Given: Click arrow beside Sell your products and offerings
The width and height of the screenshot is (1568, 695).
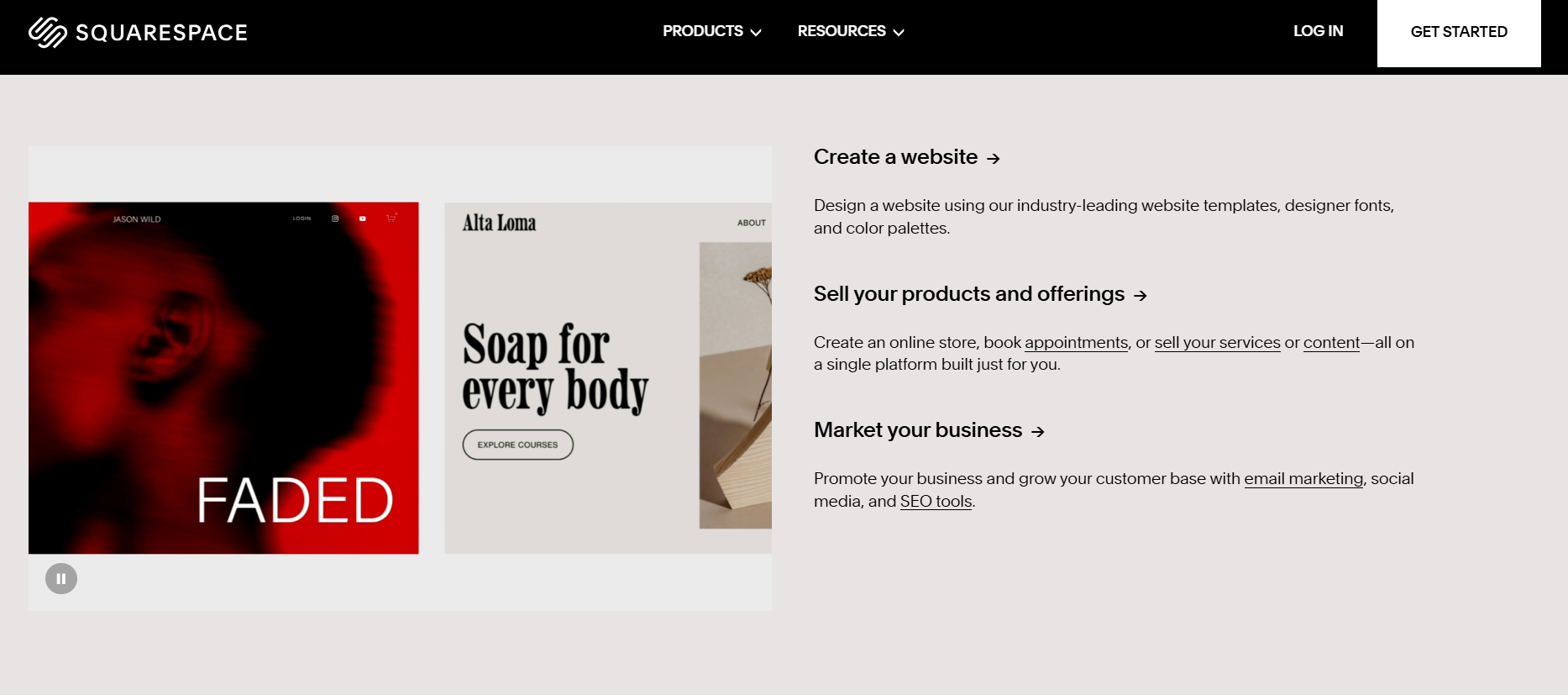Looking at the screenshot, I should (x=1140, y=295).
